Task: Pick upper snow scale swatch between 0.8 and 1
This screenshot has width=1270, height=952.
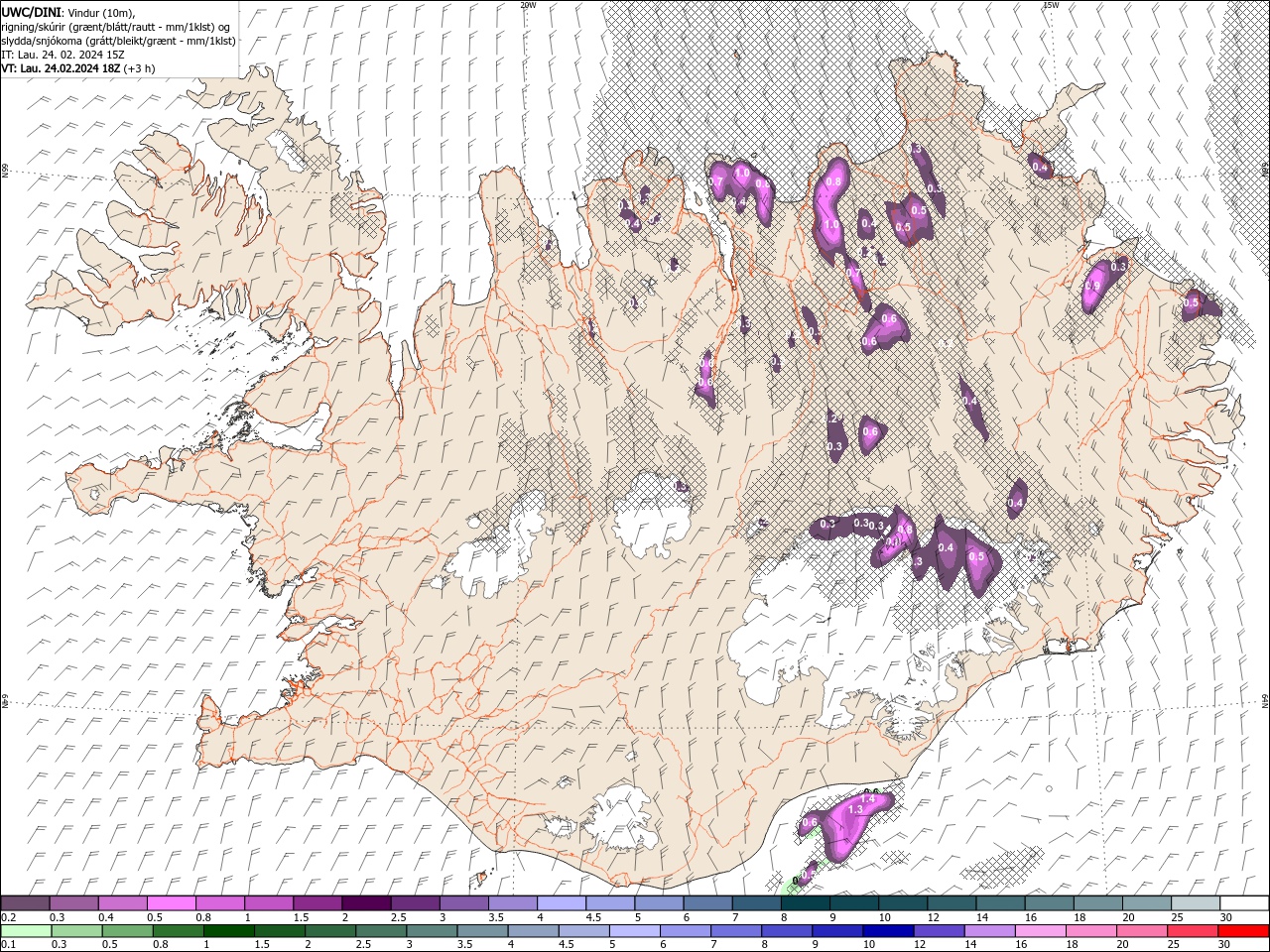Action: click(219, 903)
